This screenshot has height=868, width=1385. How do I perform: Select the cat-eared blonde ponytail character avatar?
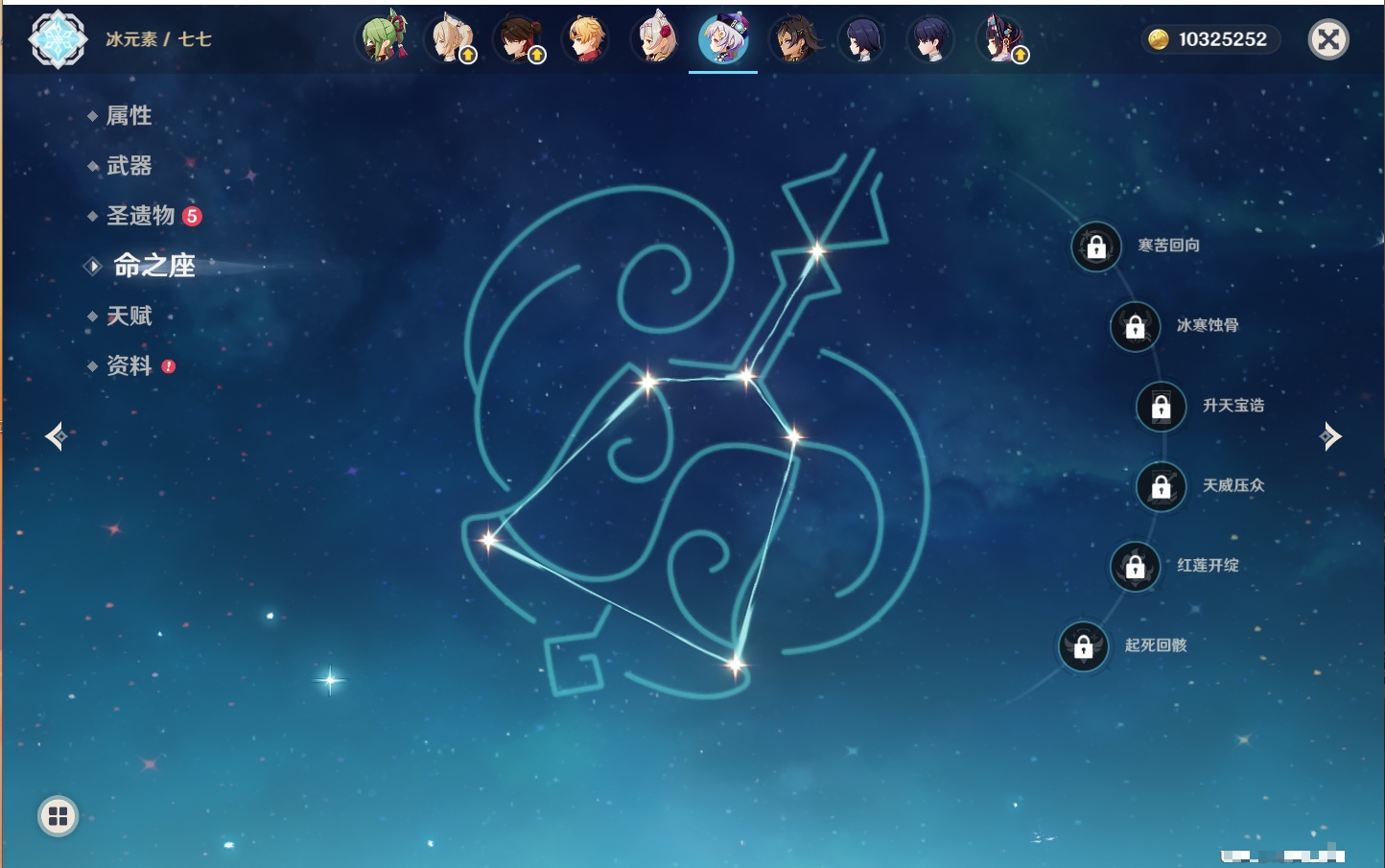[451, 38]
